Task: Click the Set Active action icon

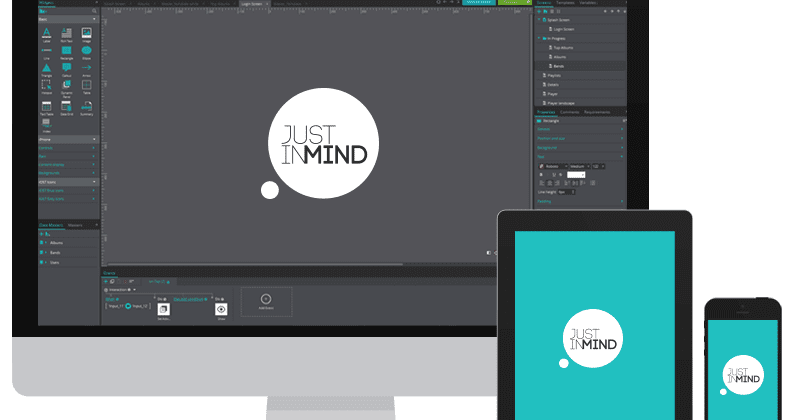Action: click(x=163, y=309)
